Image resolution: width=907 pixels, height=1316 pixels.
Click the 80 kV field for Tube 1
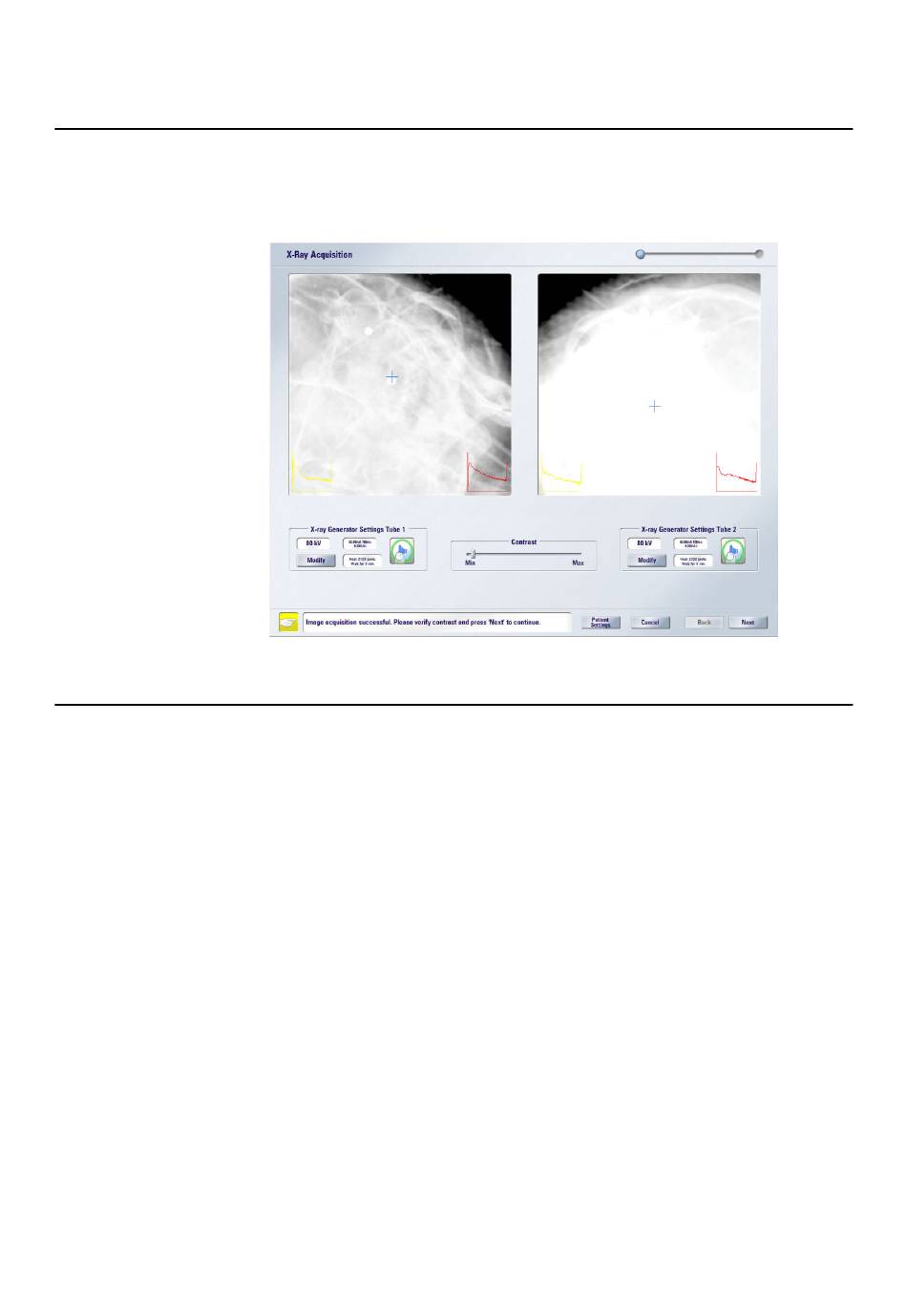point(313,543)
